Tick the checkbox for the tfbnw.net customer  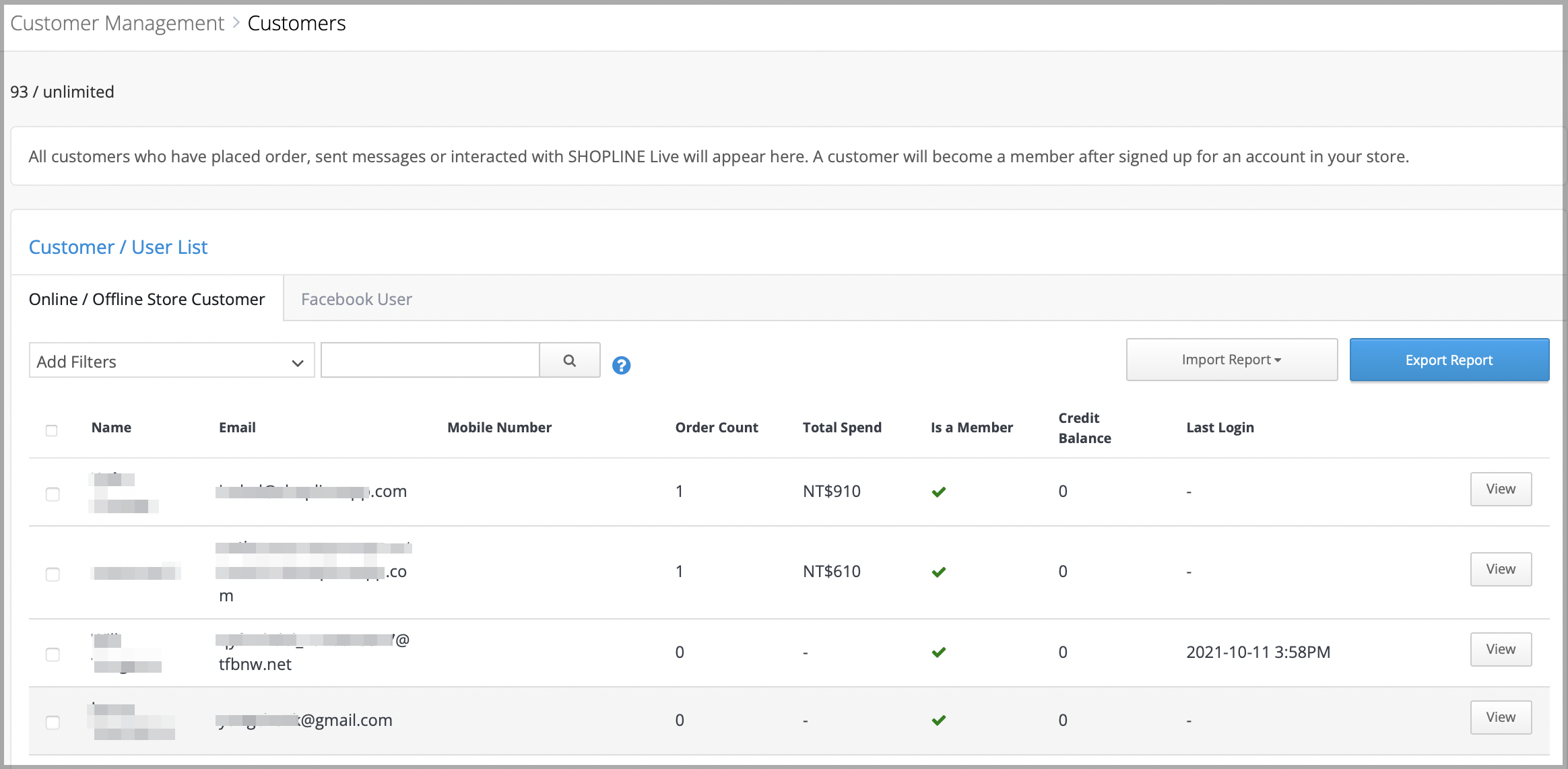53,655
